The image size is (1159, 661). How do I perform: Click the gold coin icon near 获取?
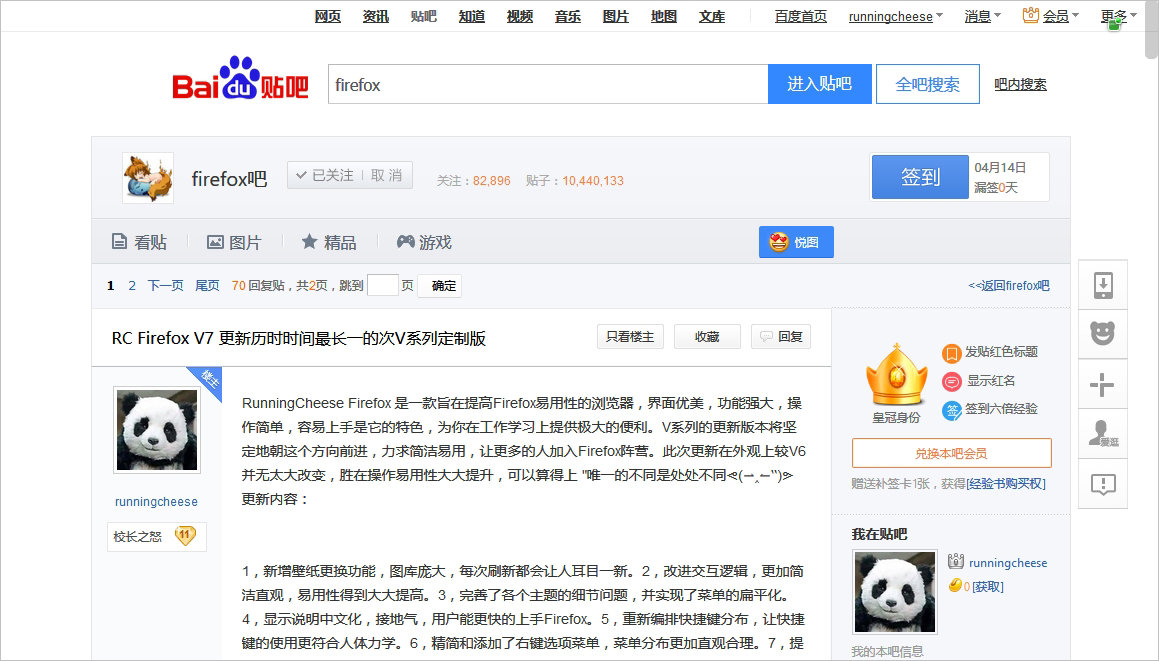coord(955,586)
